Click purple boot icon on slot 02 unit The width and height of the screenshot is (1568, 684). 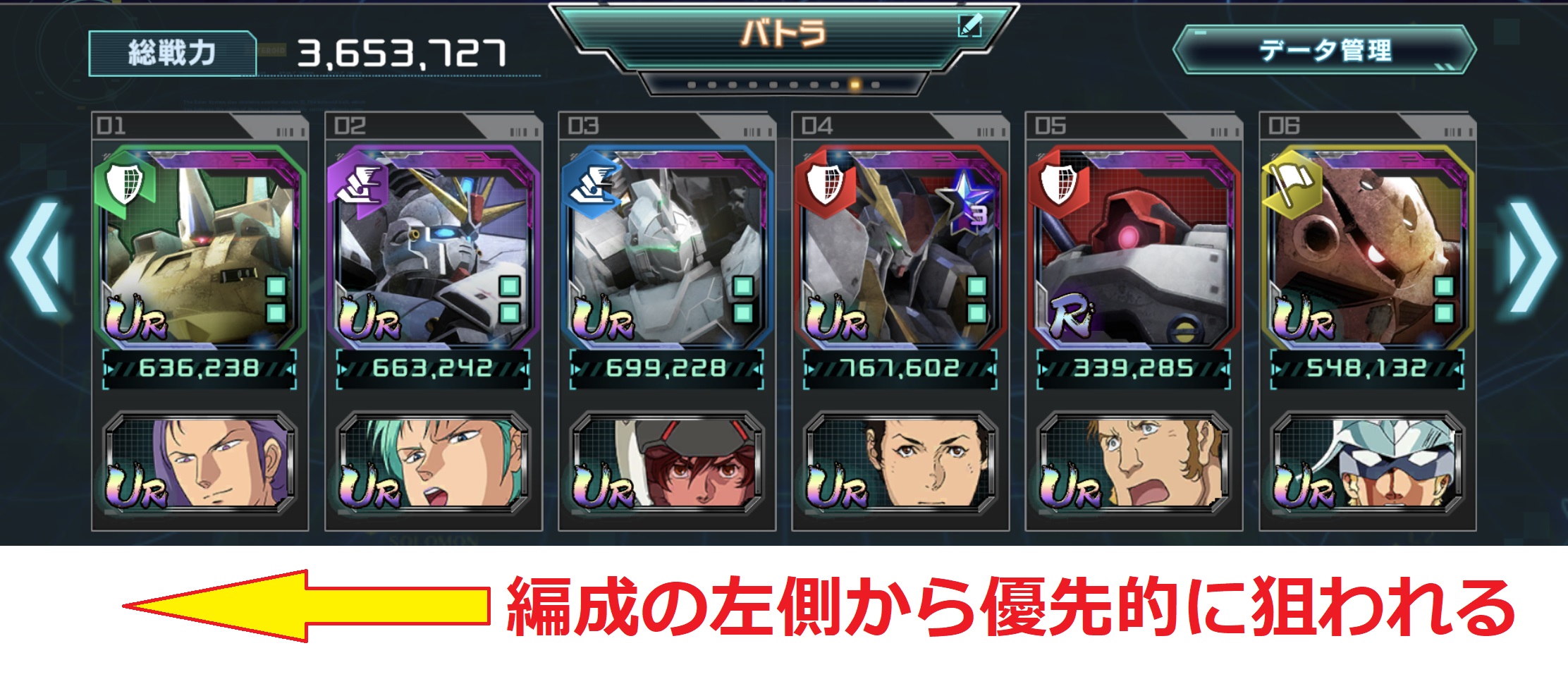click(357, 183)
